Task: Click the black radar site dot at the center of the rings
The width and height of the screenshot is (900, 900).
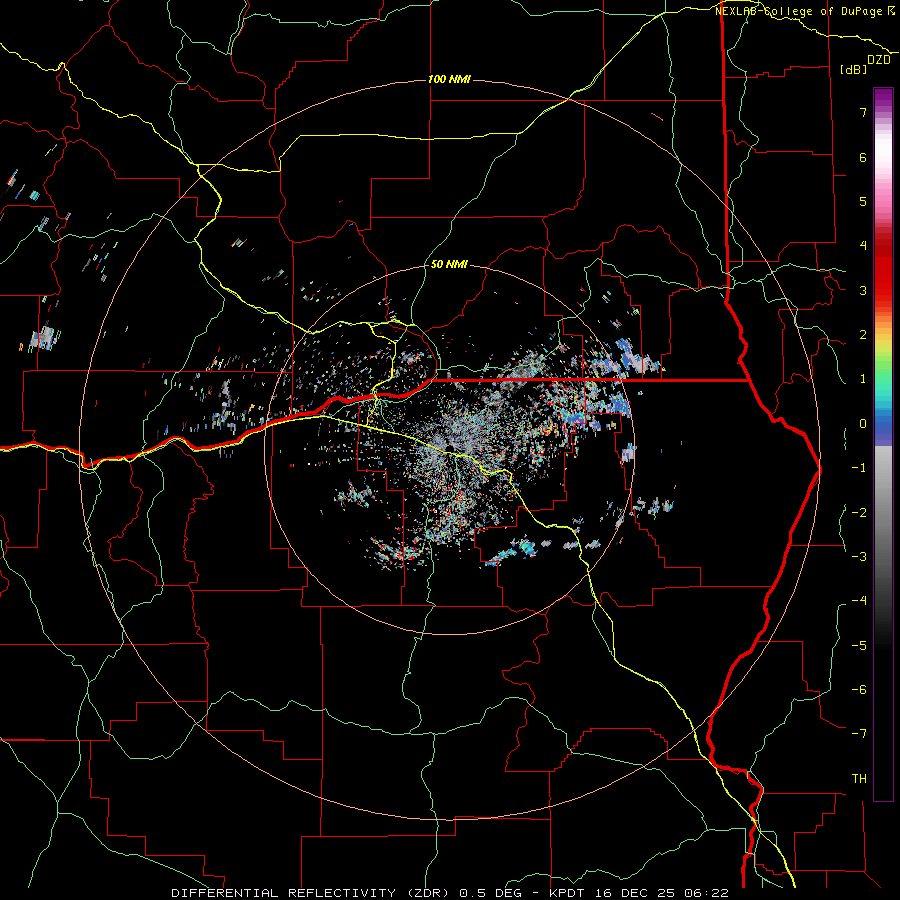Action: tap(449, 448)
